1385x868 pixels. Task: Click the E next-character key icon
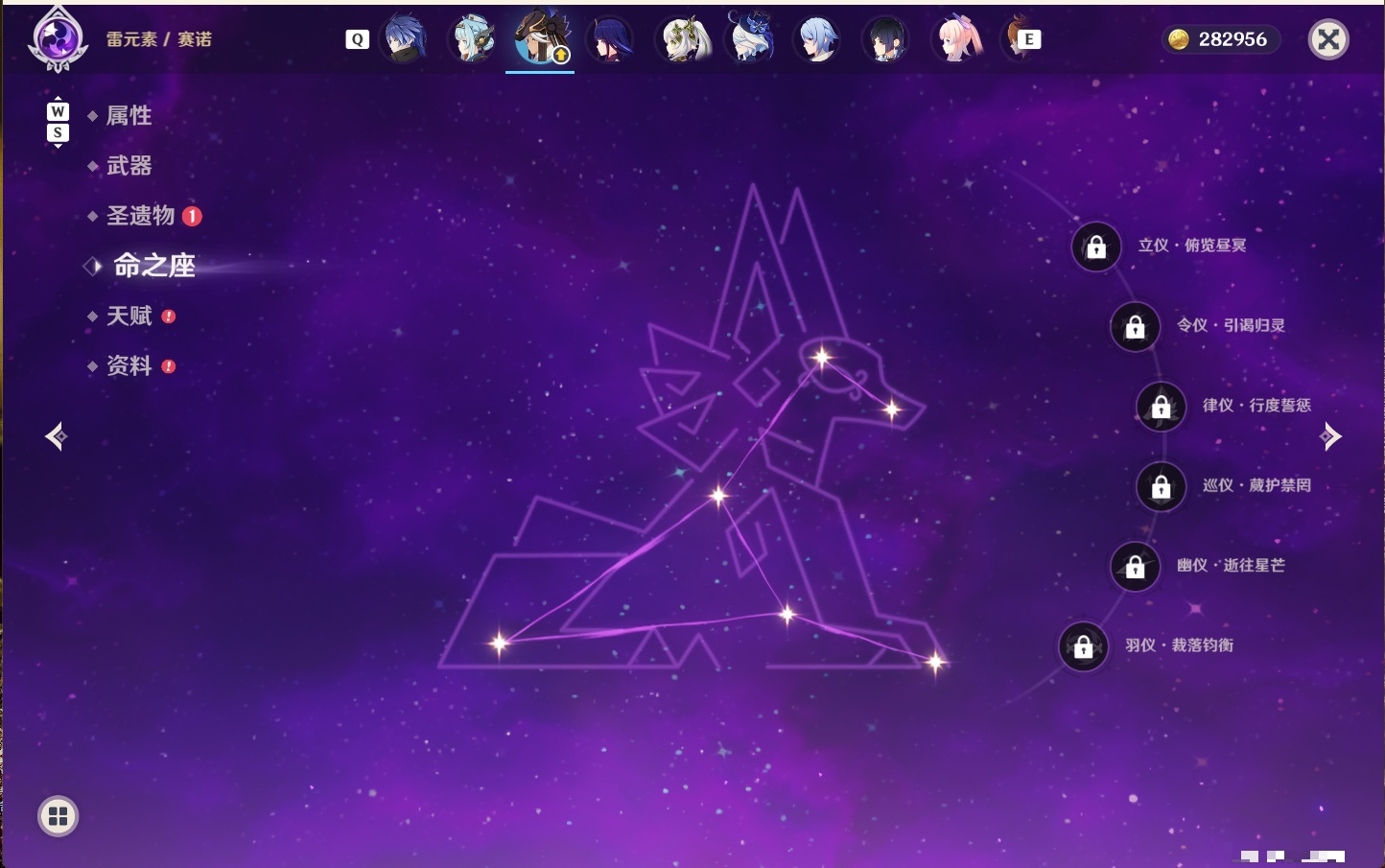[1029, 39]
